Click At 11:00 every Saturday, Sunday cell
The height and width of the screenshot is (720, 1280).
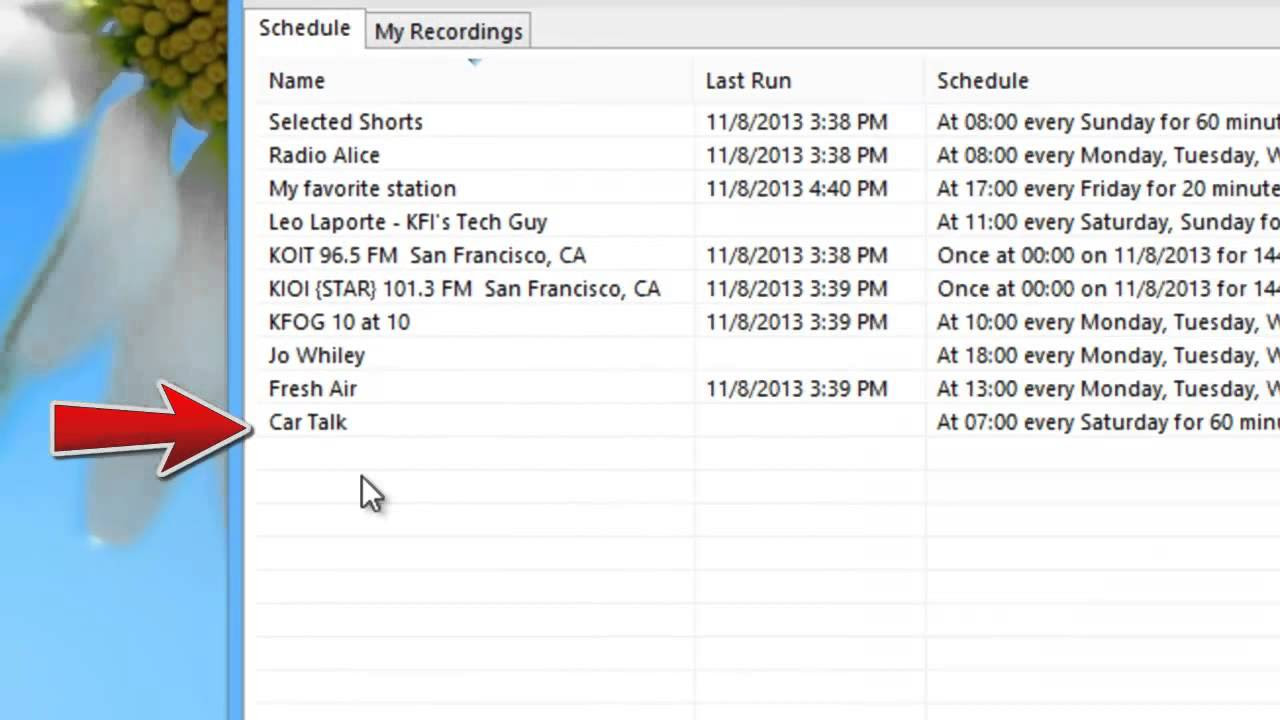point(1108,222)
